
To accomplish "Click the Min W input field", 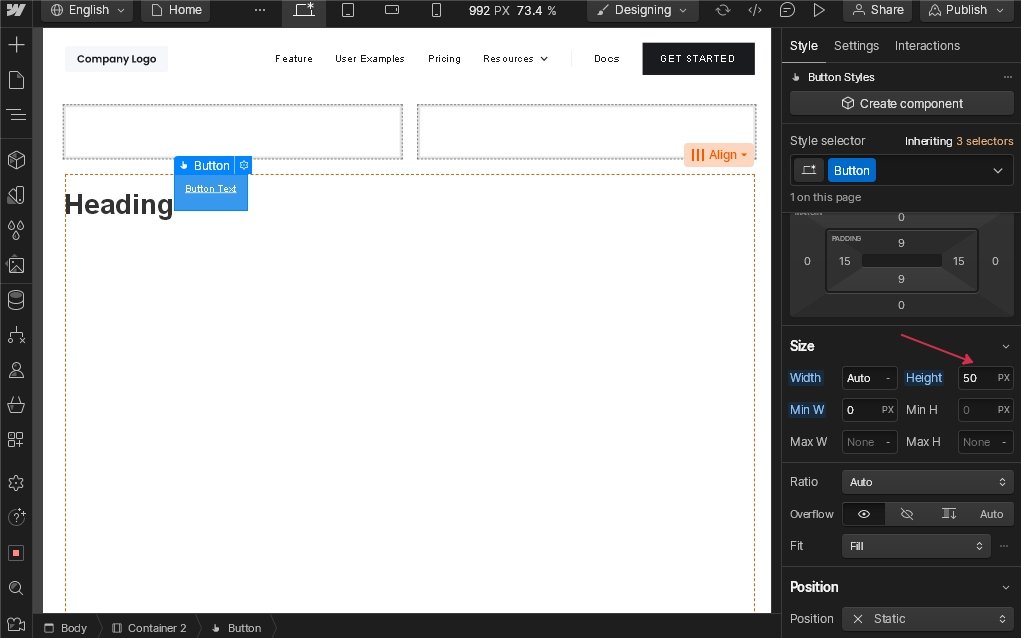I will (x=869, y=409).
